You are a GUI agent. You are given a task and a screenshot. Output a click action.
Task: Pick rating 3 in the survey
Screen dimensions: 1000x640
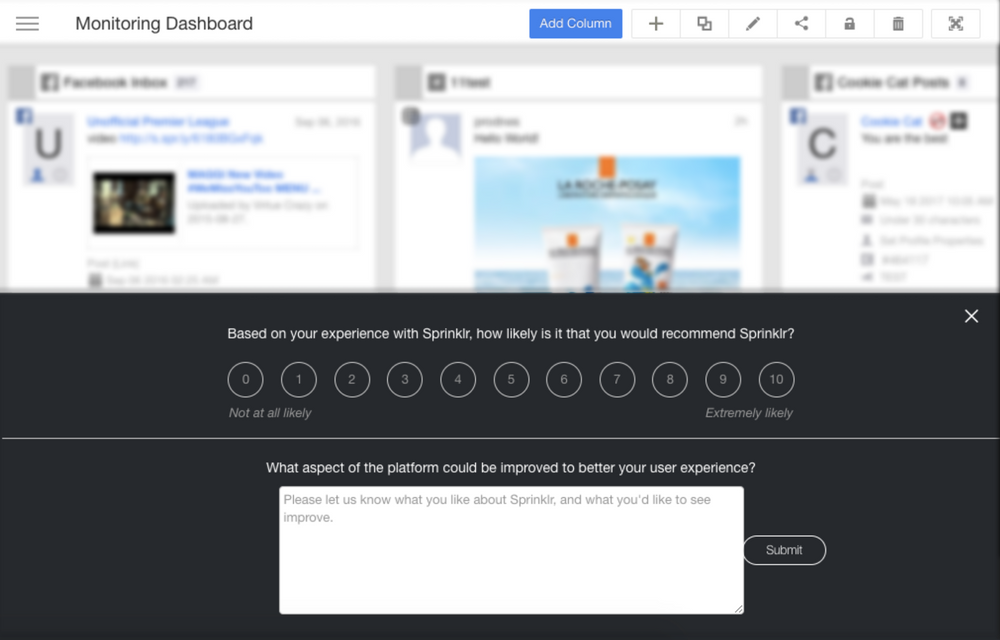click(x=405, y=379)
